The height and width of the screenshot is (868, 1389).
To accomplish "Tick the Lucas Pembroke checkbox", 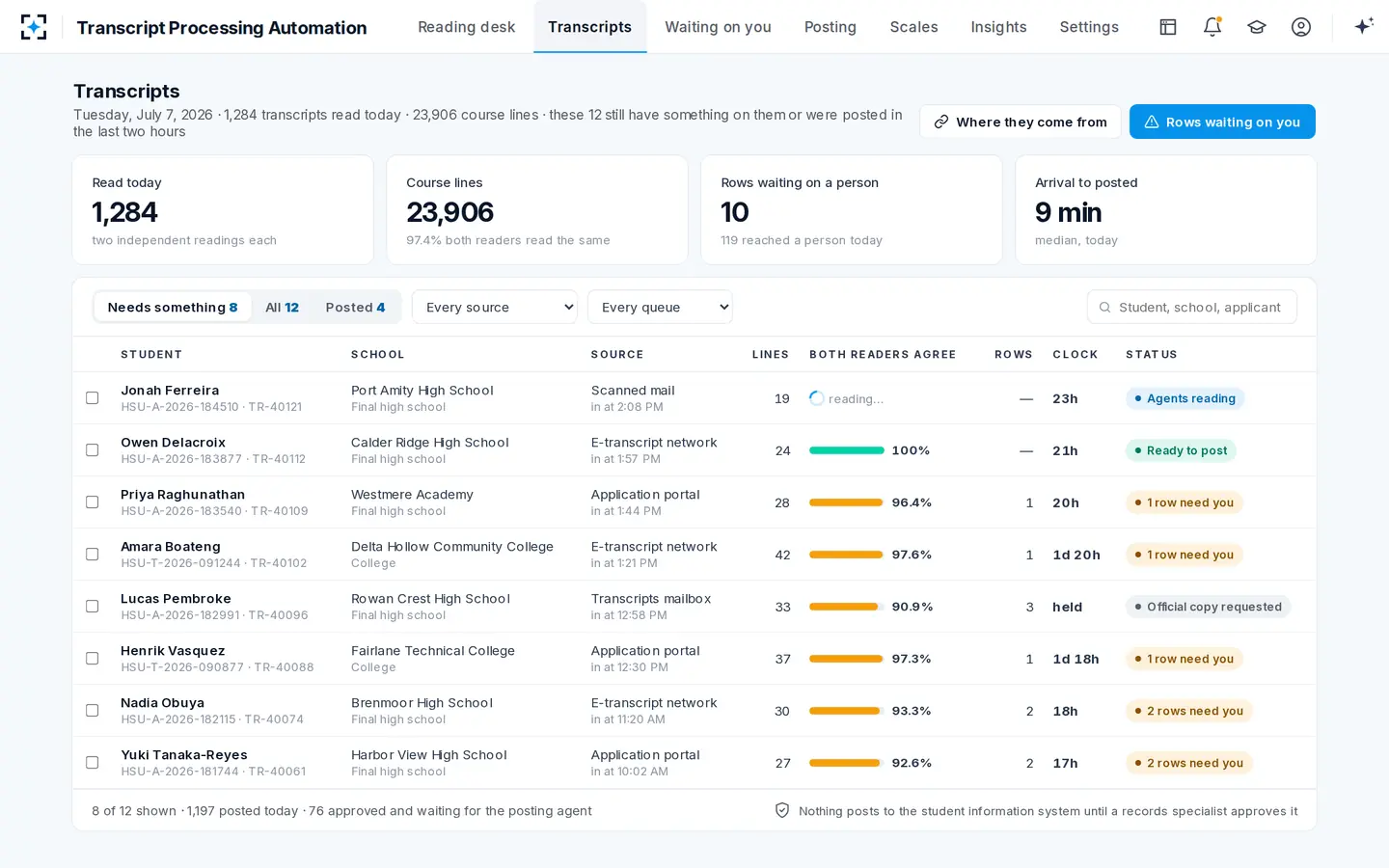I will (x=93, y=607).
